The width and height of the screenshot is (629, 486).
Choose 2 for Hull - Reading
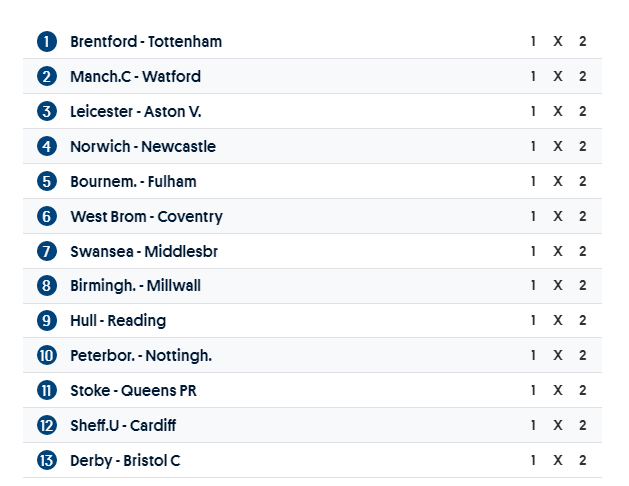[x=582, y=321]
